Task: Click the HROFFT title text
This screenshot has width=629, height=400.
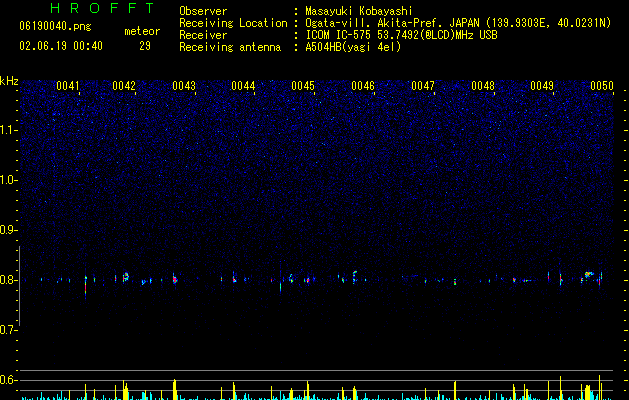Action: point(102,8)
